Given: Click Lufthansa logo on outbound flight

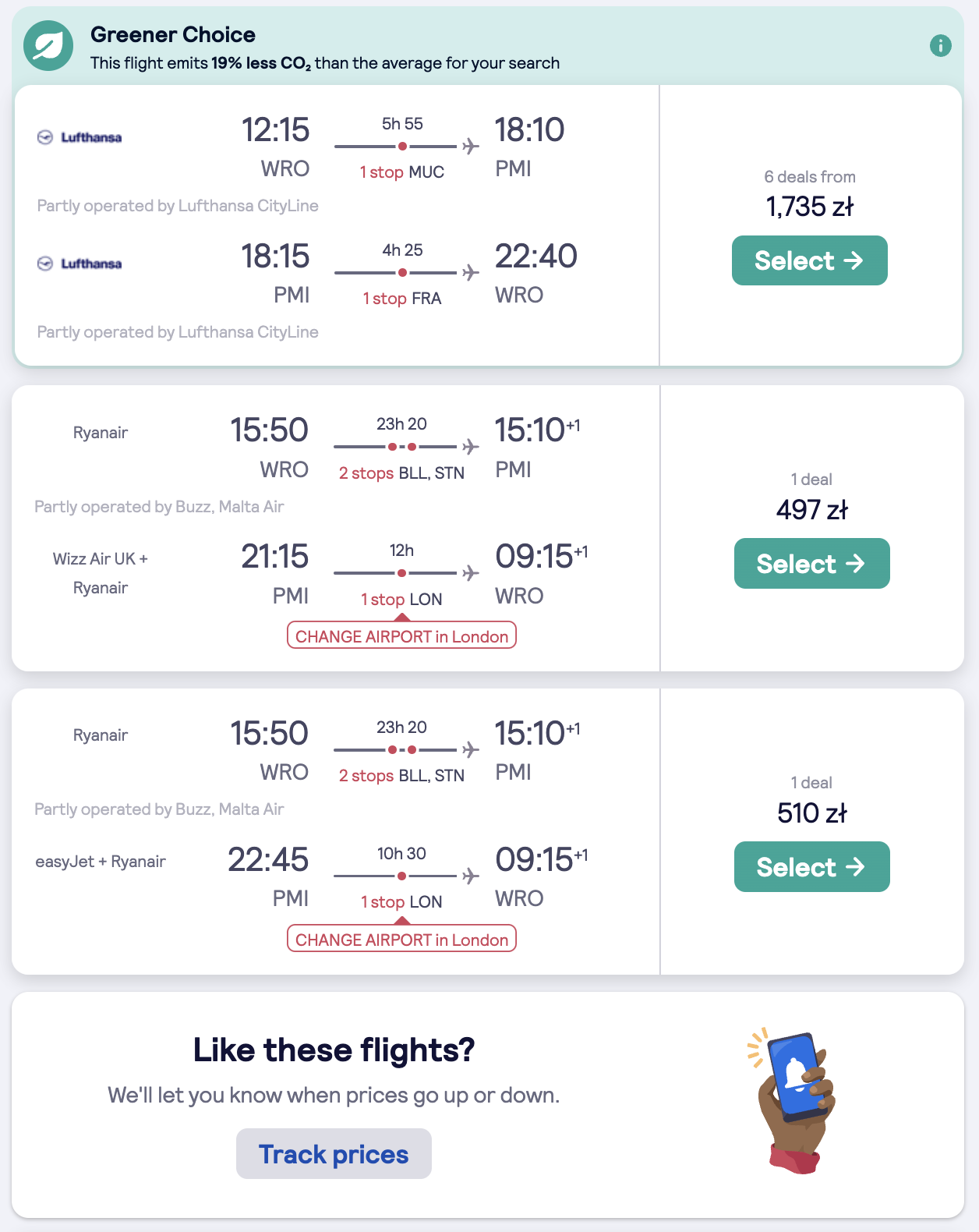Looking at the screenshot, I should click(80, 138).
